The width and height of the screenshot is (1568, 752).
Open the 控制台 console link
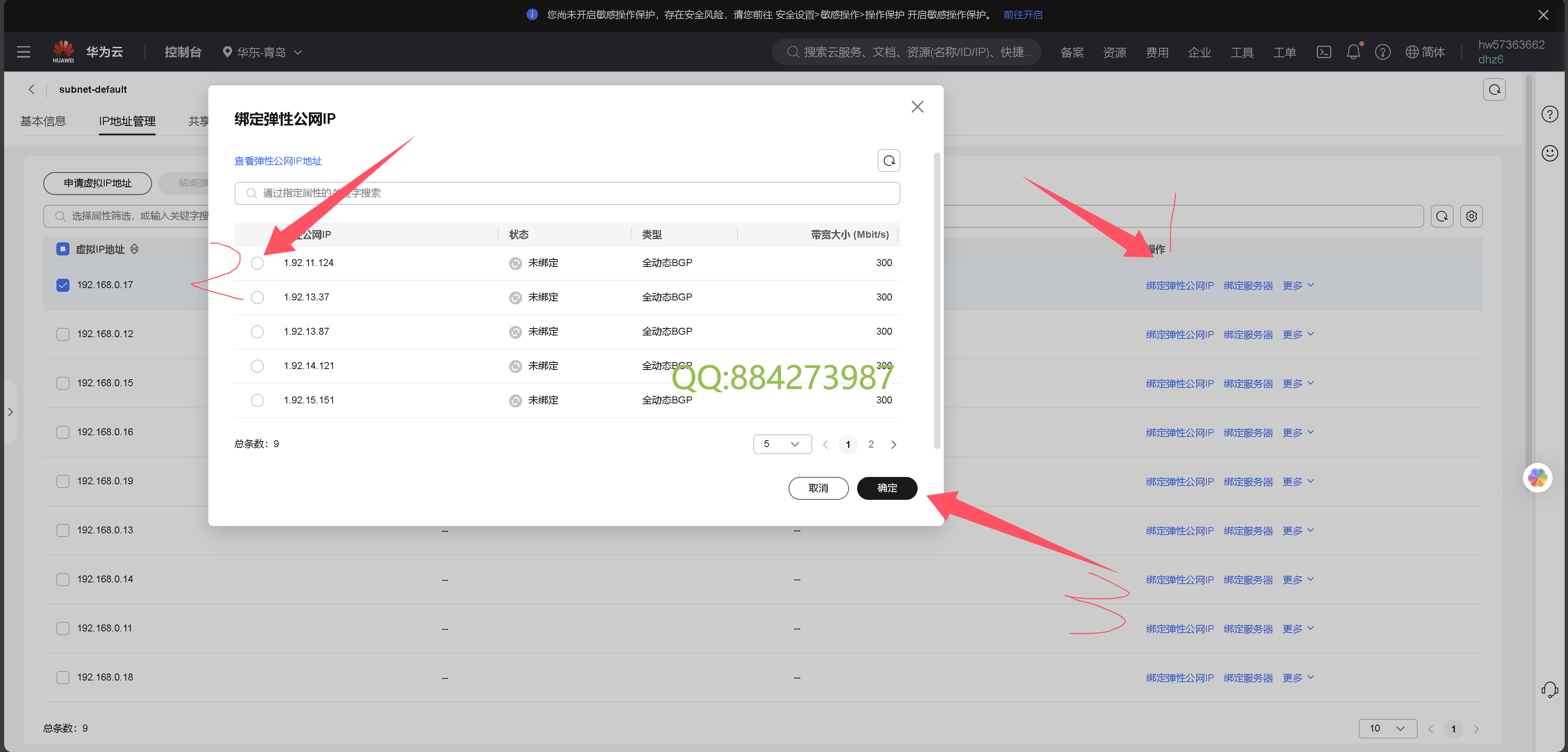183,52
